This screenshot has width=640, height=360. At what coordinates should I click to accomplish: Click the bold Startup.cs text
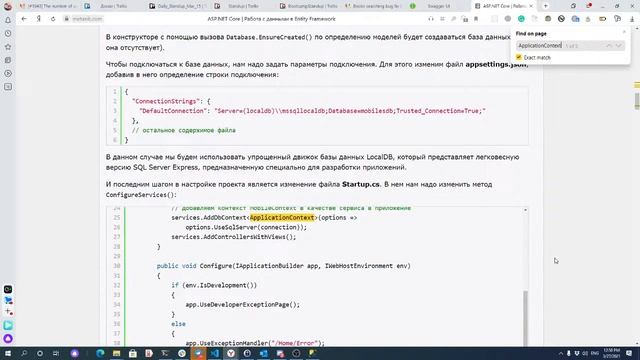pyautogui.click(x=361, y=184)
